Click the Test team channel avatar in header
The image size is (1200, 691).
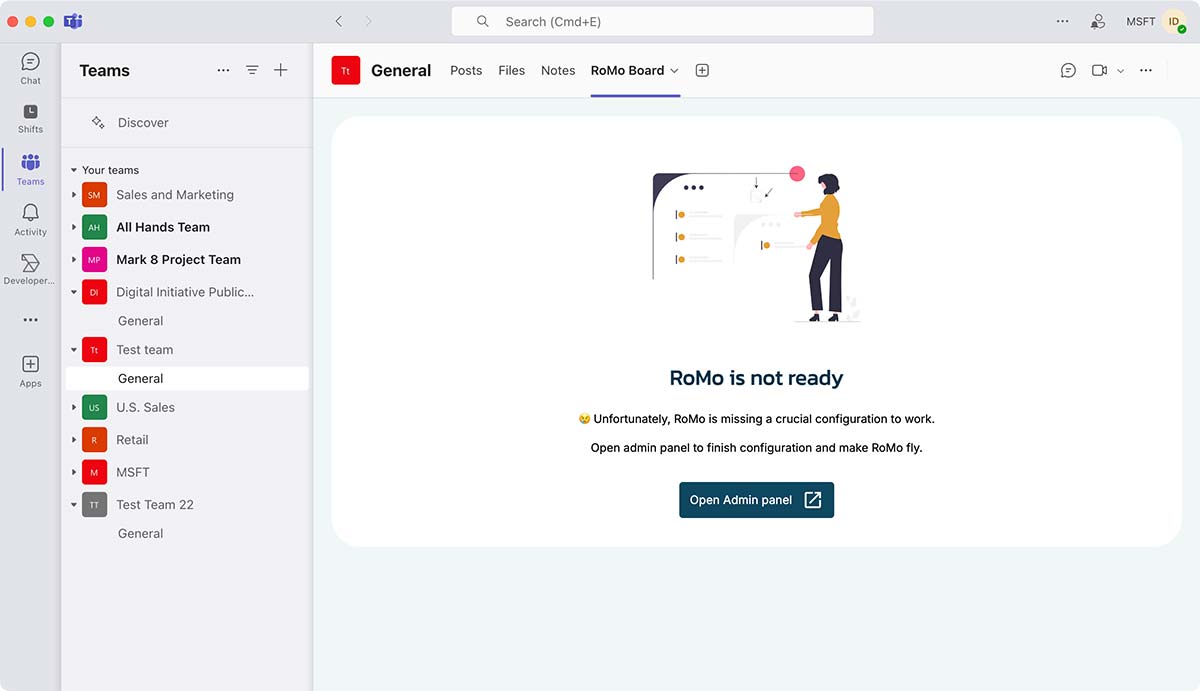346,70
